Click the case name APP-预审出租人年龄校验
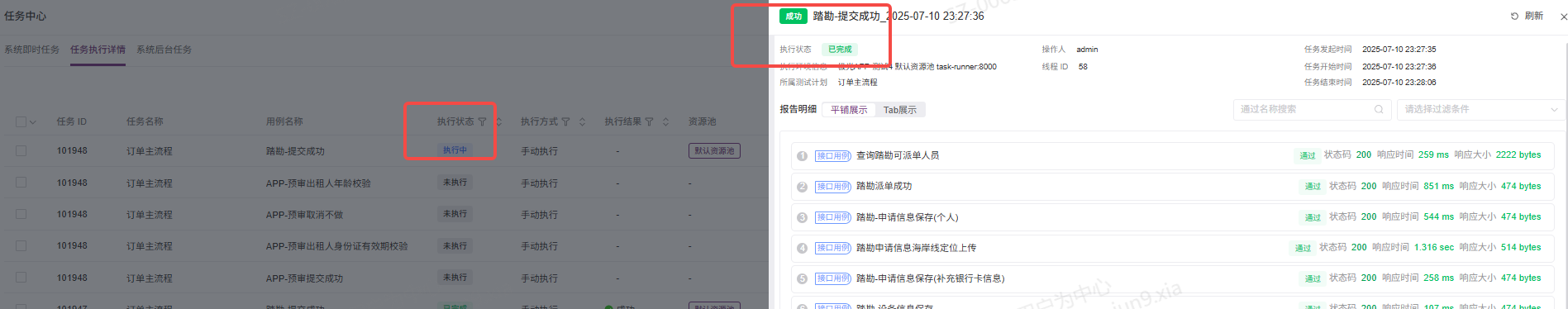This screenshot has width=1568, height=309. (x=318, y=183)
